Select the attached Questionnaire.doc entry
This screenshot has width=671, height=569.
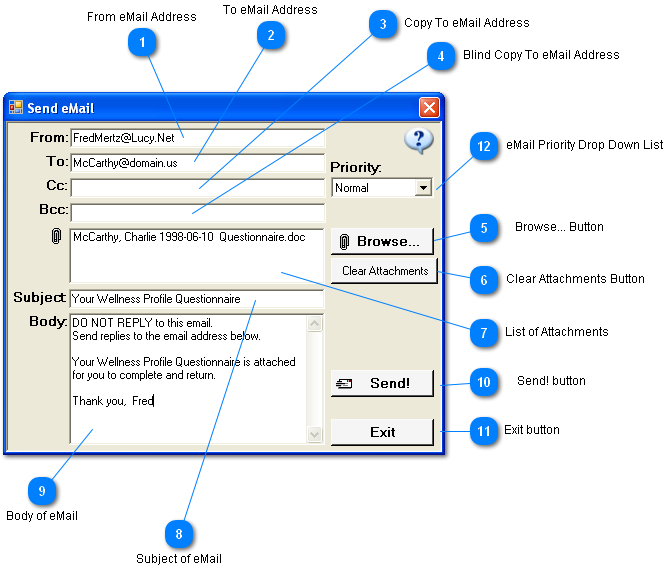pos(189,237)
